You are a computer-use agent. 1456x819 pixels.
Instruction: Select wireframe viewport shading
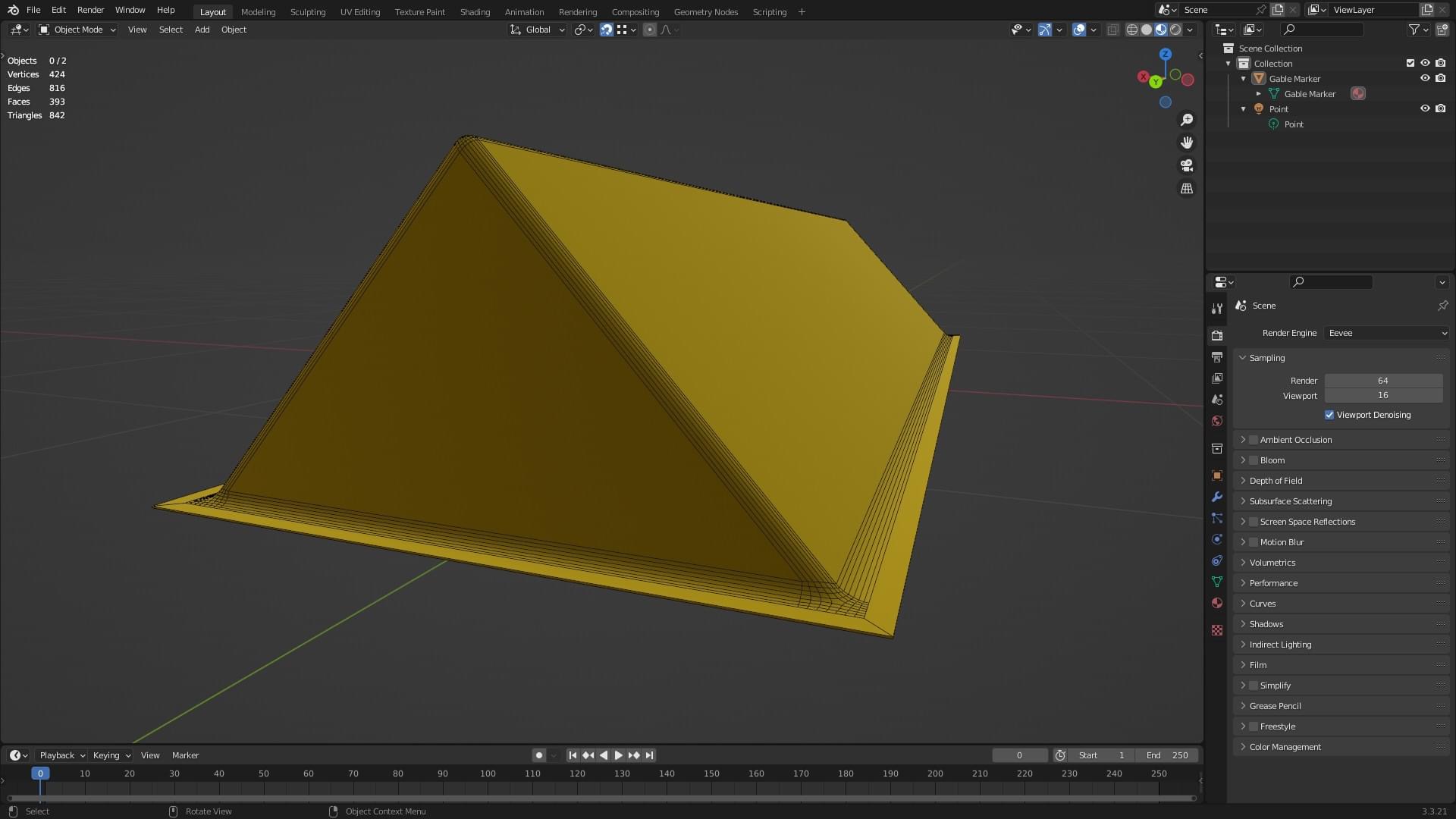(1132, 30)
